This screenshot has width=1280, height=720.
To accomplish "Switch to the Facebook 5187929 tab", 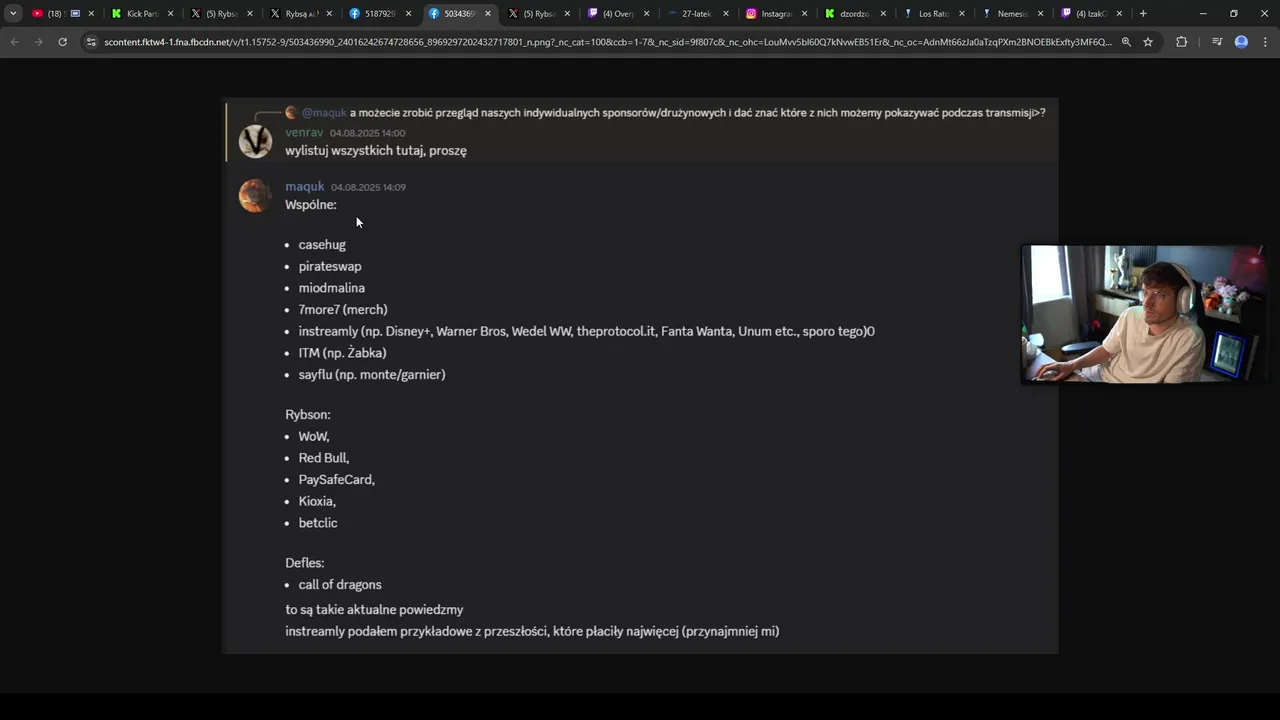I will click(x=381, y=14).
